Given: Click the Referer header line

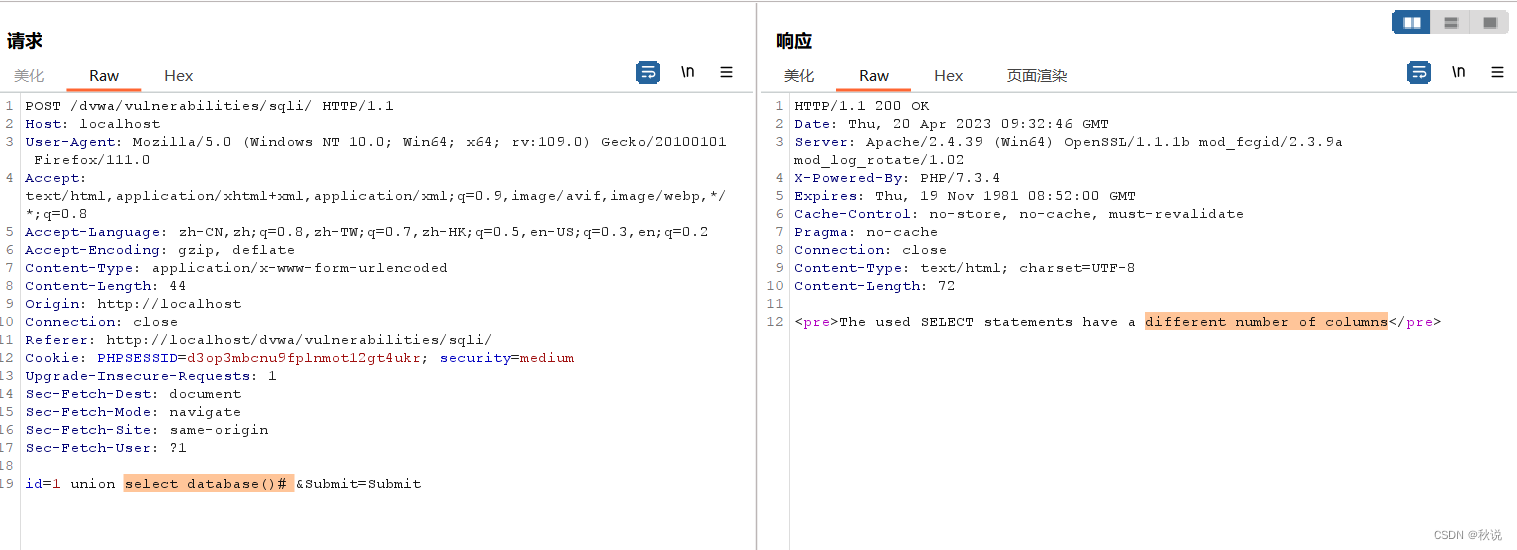Looking at the screenshot, I should [259, 340].
